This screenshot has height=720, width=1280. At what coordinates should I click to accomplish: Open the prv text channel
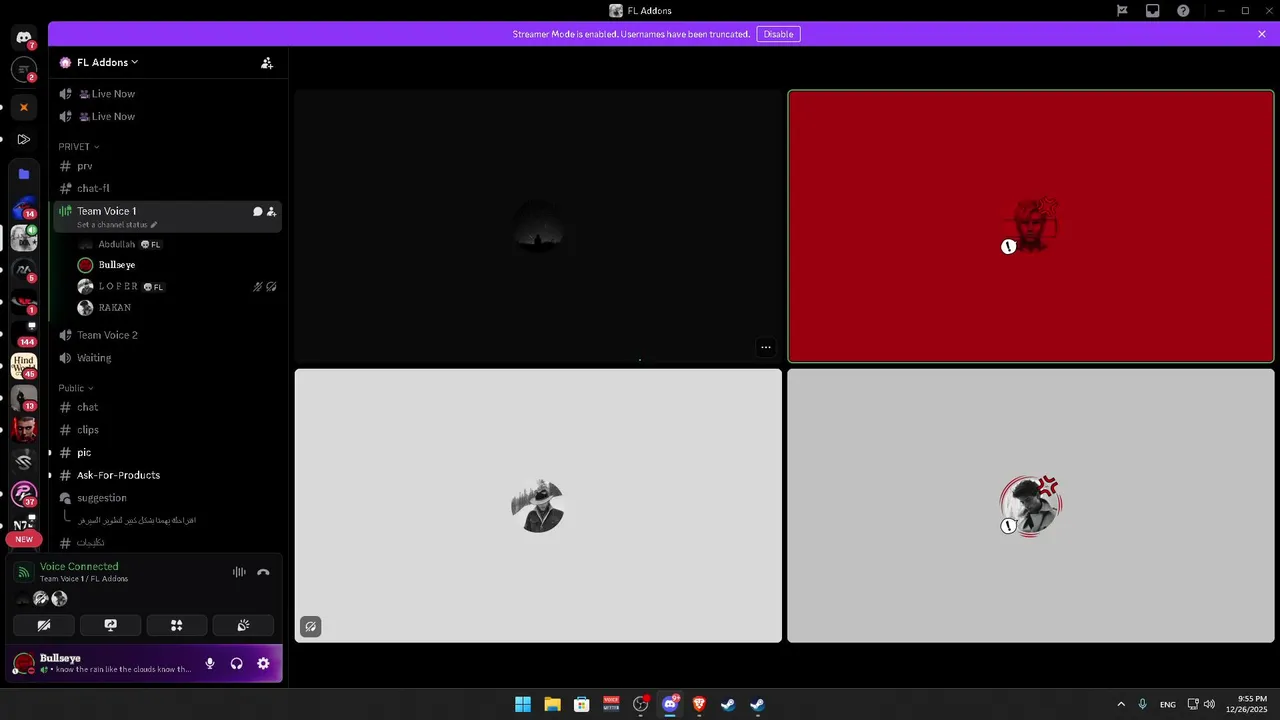[x=168, y=166]
